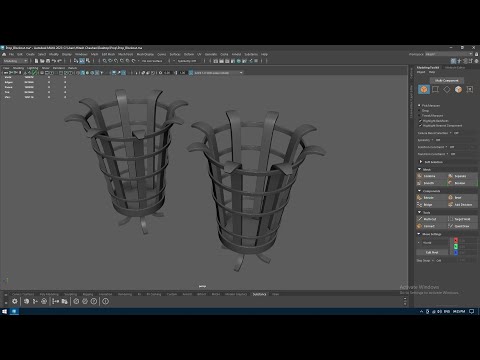Viewport: 480px width, 360px height.
Task: Toggle the red X axis move constraint
Action: click(456, 240)
